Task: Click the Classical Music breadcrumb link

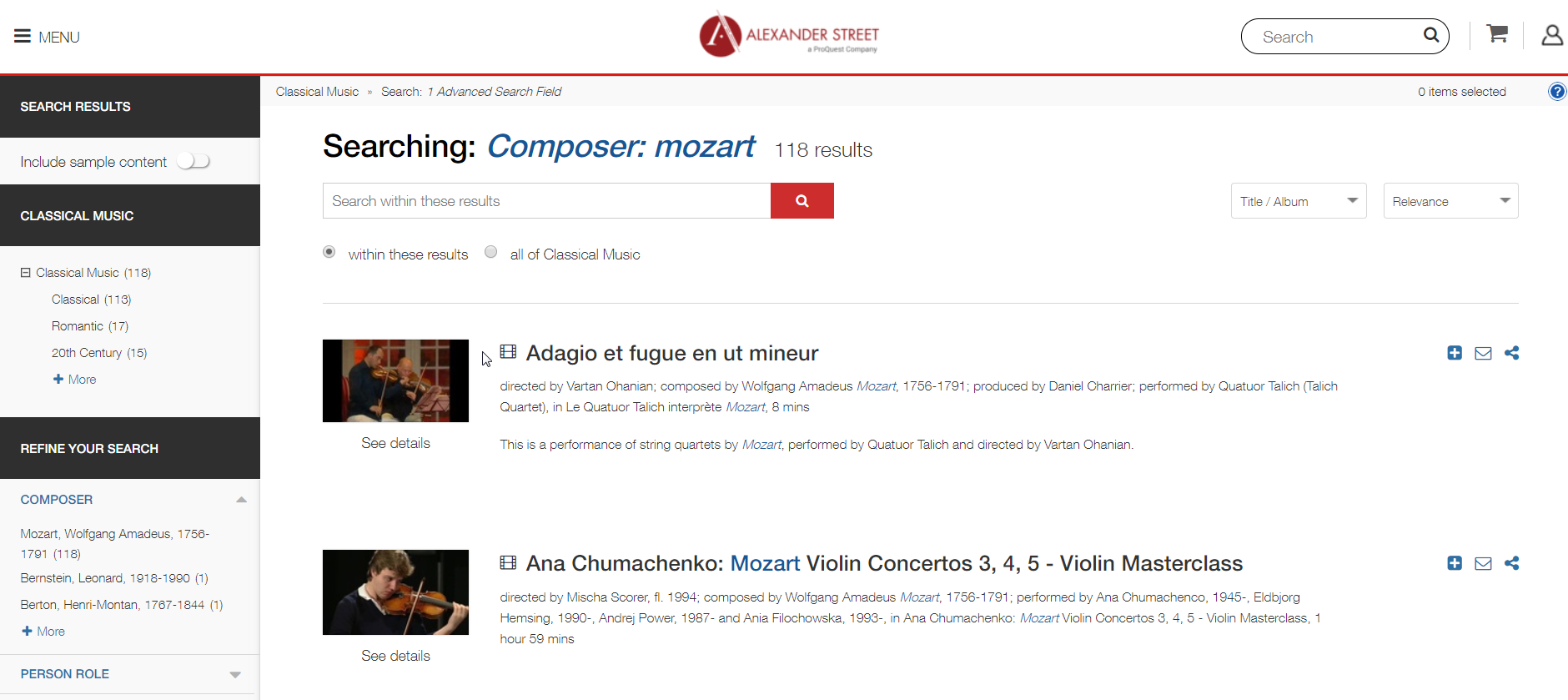Action: click(x=317, y=92)
